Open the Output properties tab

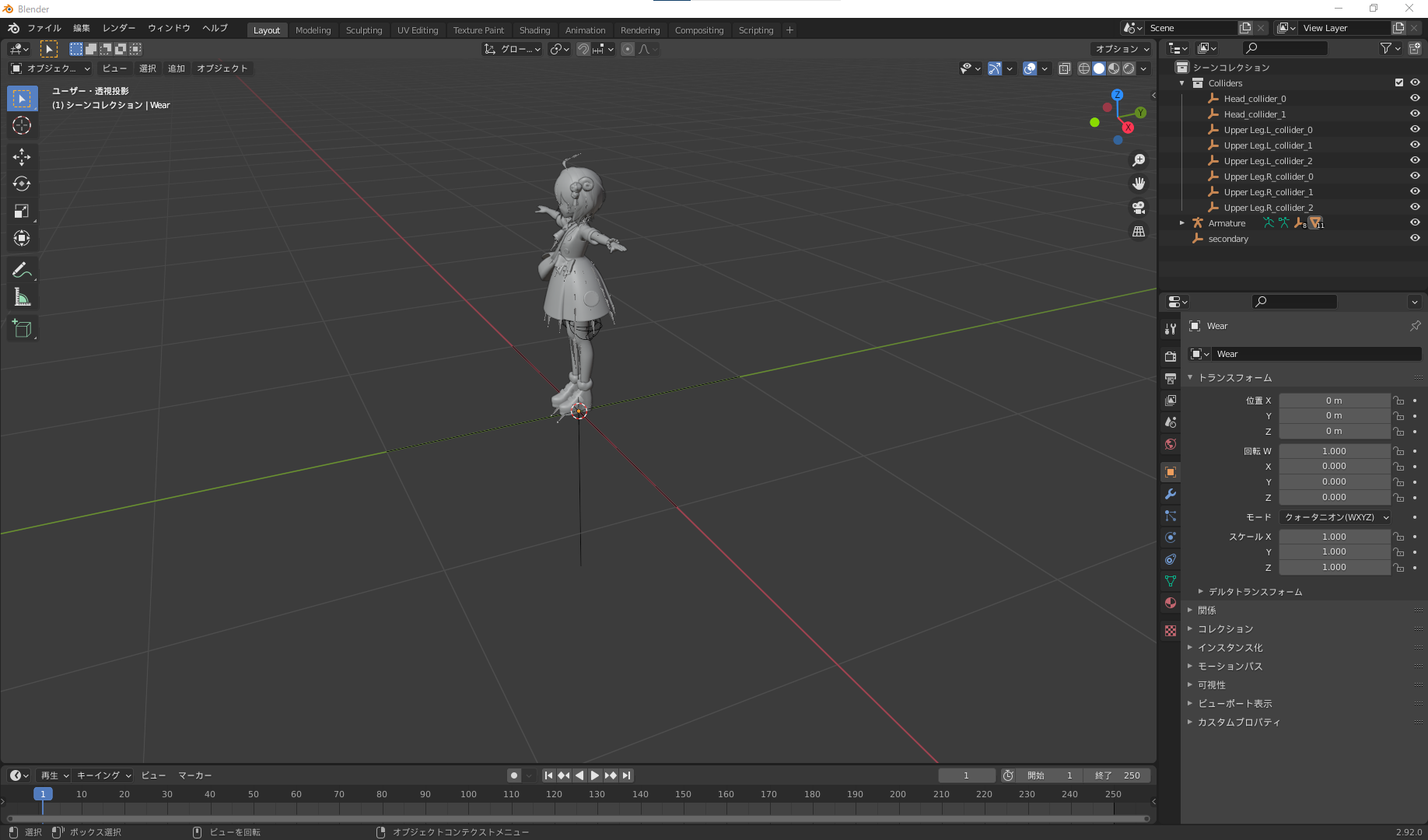point(1171,378)
